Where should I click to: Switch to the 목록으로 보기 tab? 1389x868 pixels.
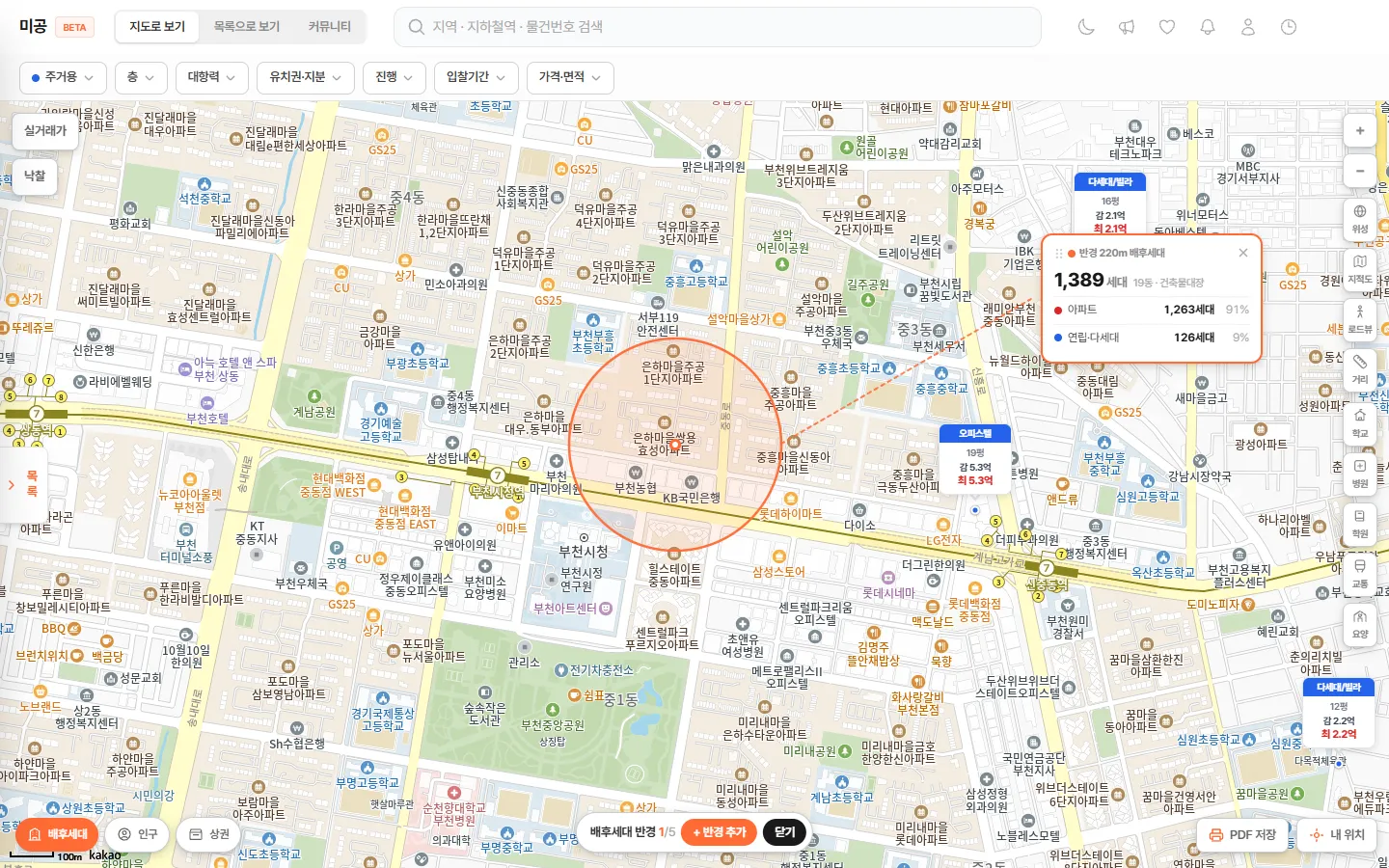[247, 27]
